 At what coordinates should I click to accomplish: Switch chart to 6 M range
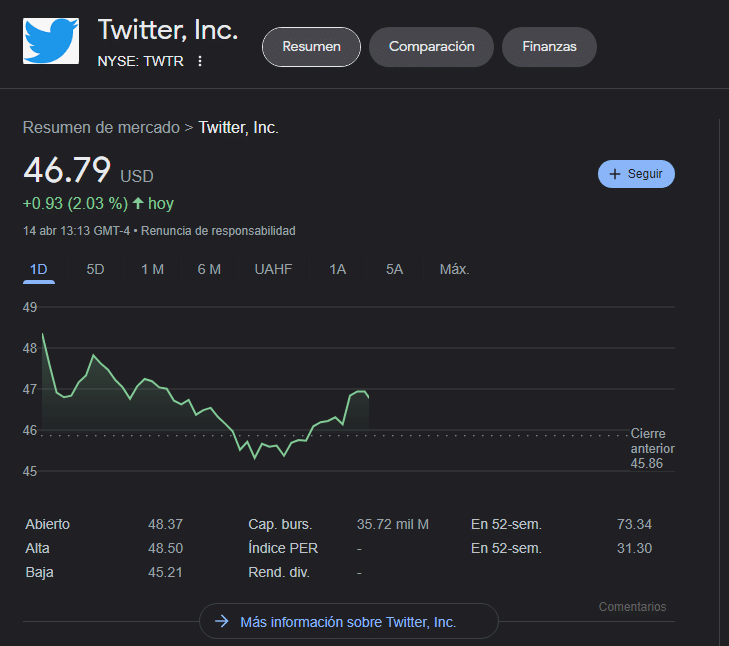(209, 269)
